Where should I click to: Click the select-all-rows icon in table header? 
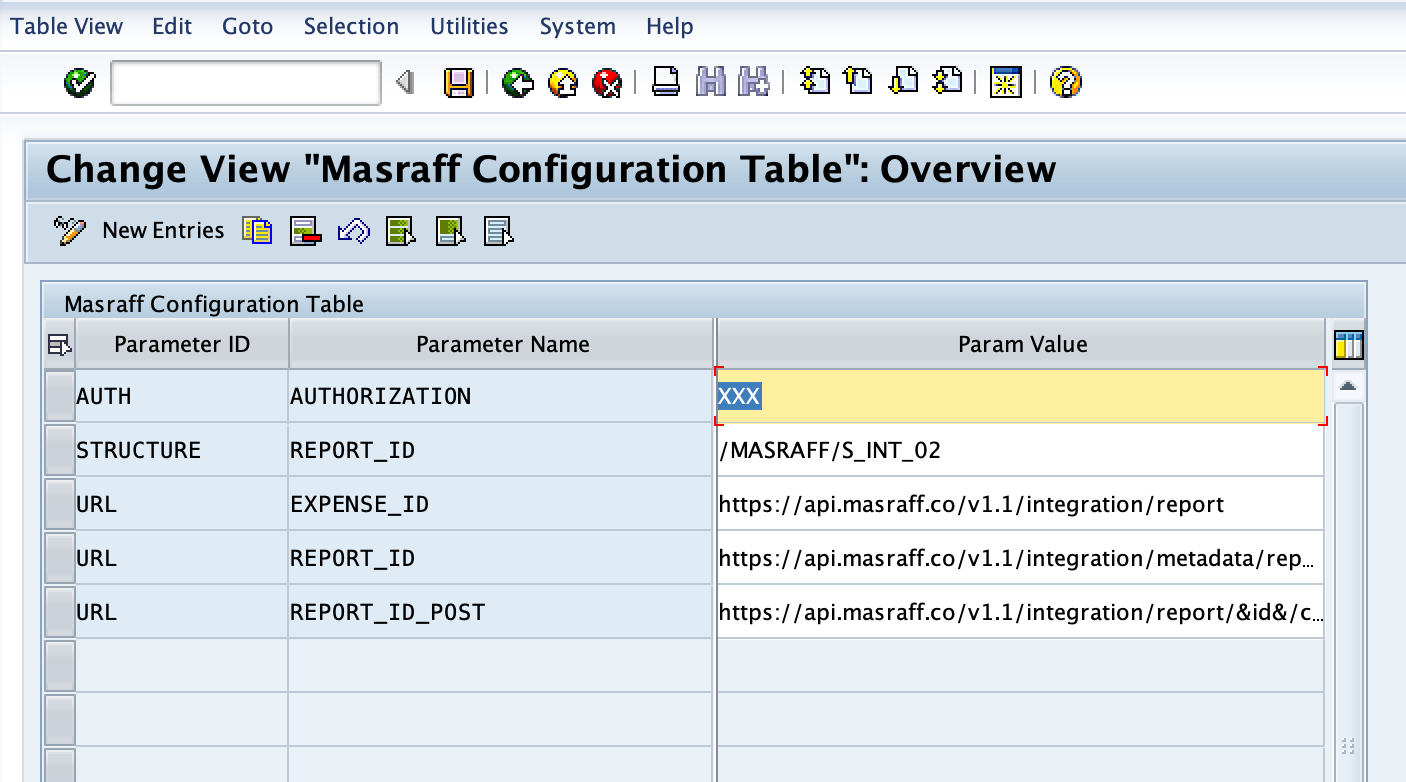[x=59, y=345]
